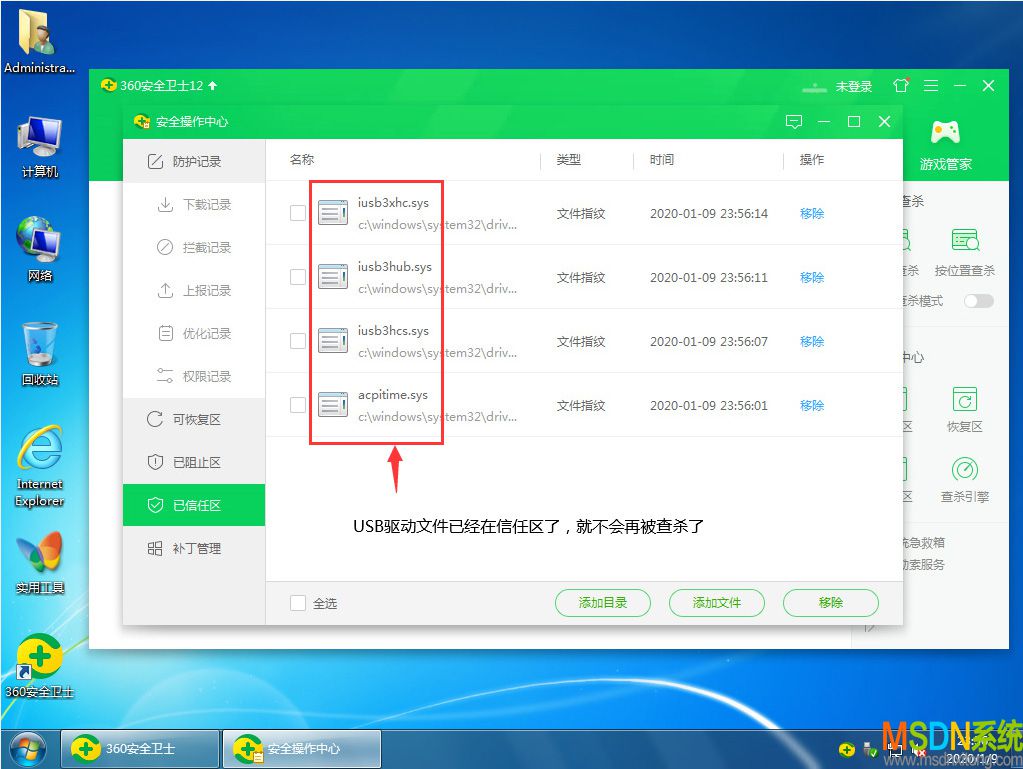Viewport: 1023px width, 769px height.
Task: Tick the checkbox for iusb3xhc.sys
Action: click(298, 213)
